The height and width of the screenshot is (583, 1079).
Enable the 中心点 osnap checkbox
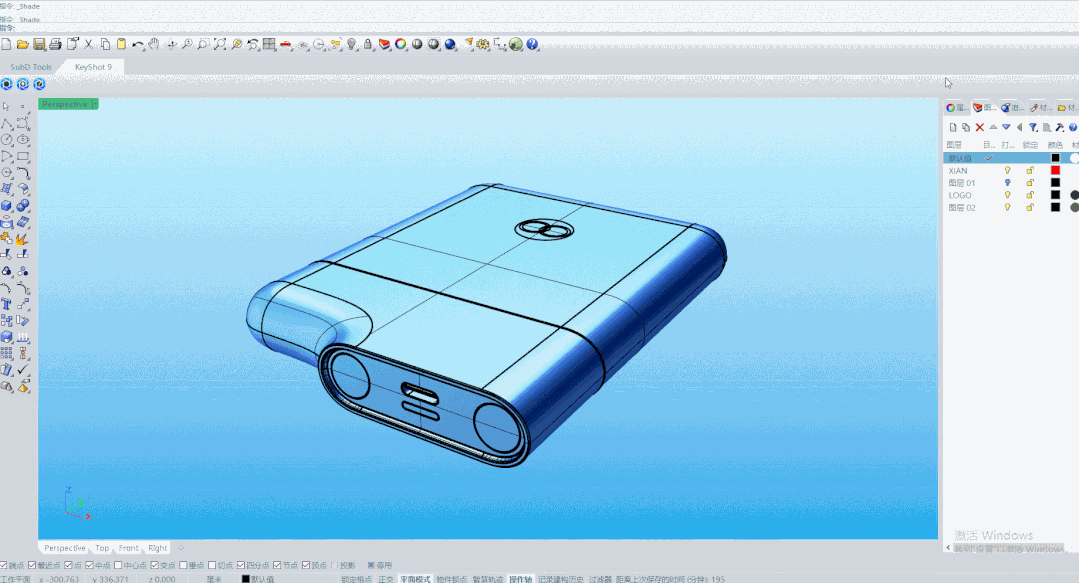118,565
